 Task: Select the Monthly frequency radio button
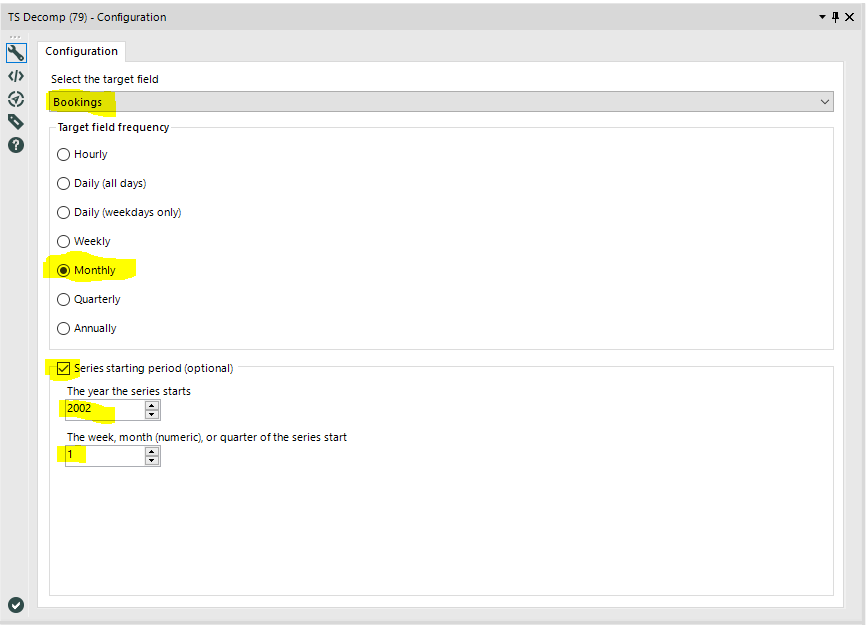click(62, 269)
